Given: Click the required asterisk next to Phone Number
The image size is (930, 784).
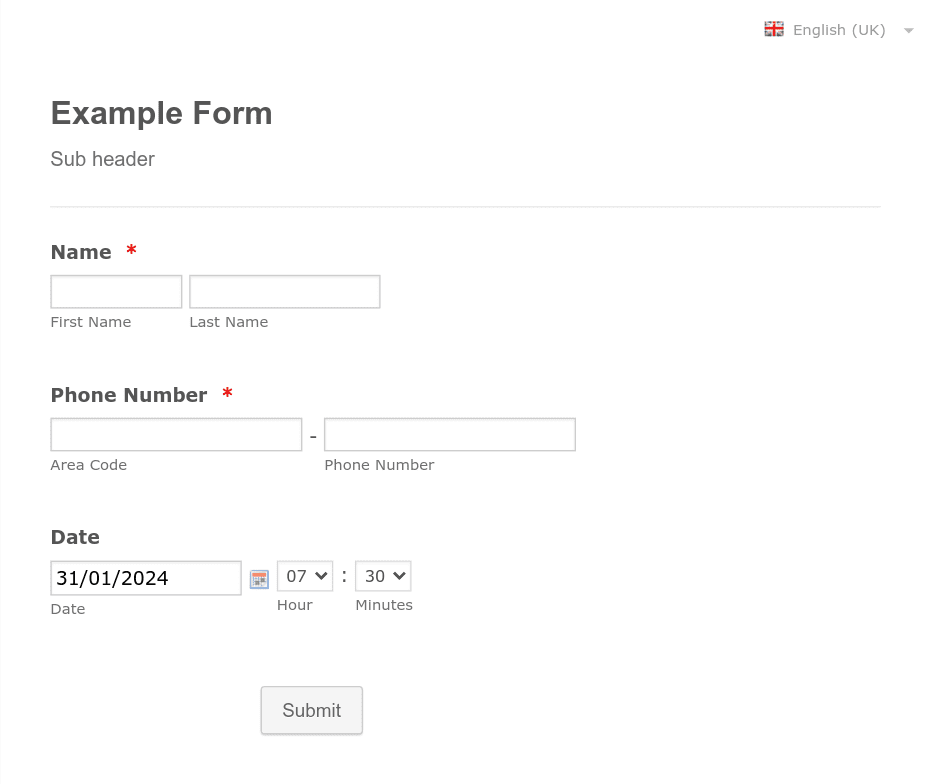Looking at the screenshot, I should [227, 394].
